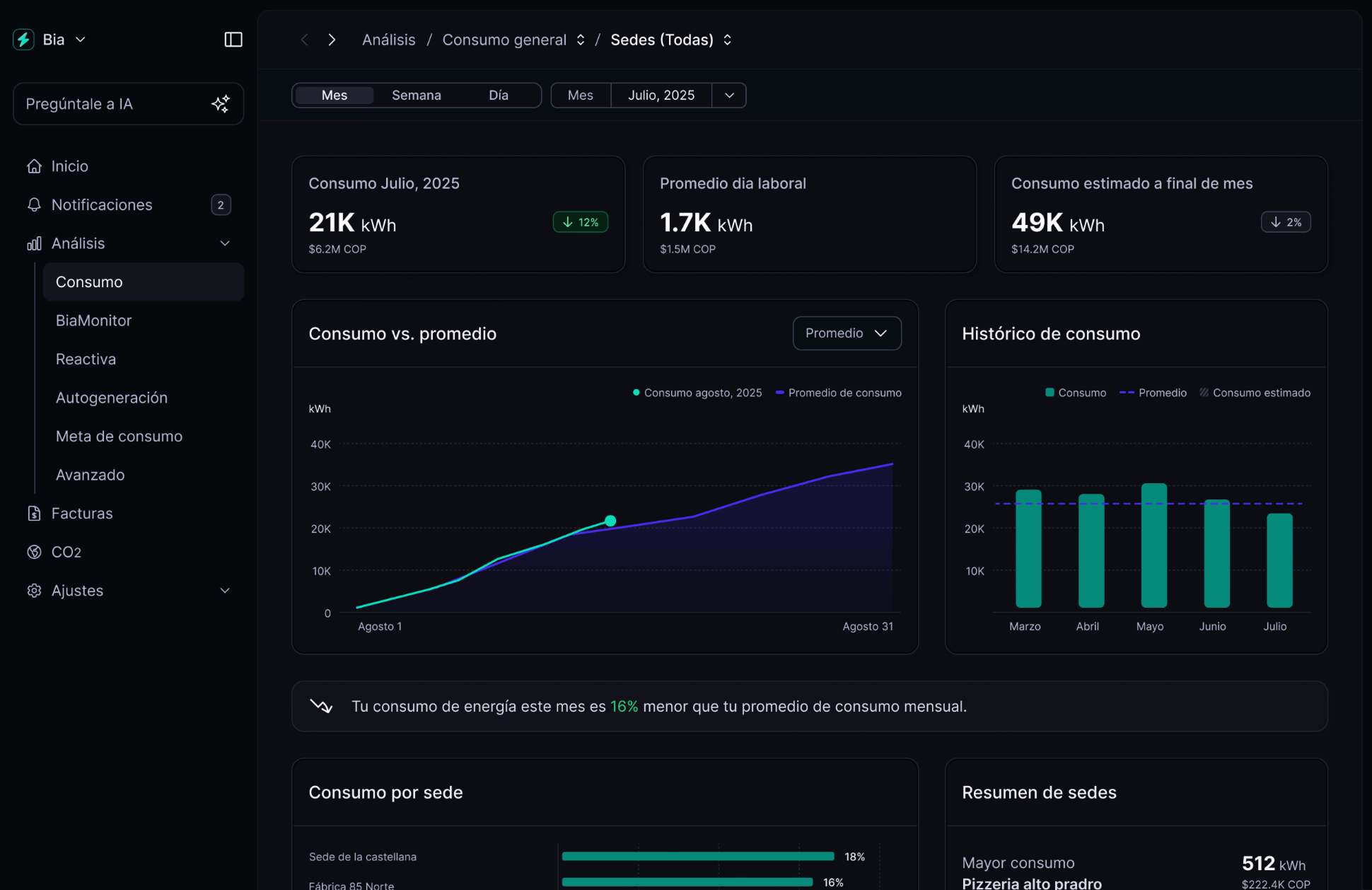Open the Reactiva analysis page
The width and height of the screenshot is (1372, 890).
[85, 359]
